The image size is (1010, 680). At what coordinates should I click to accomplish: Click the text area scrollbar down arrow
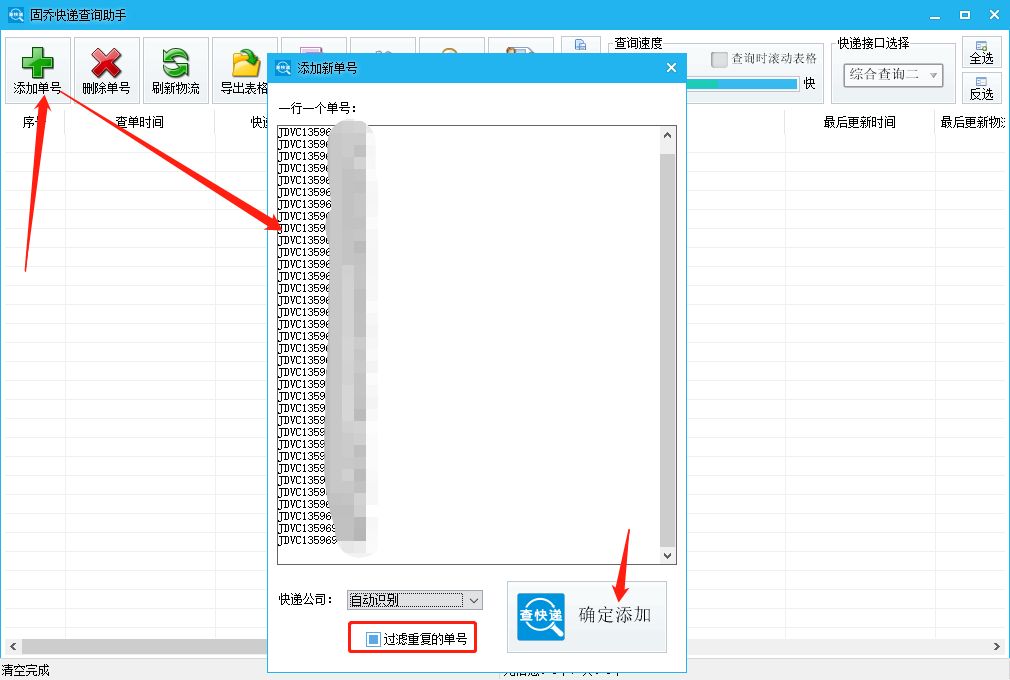[668, 555]
